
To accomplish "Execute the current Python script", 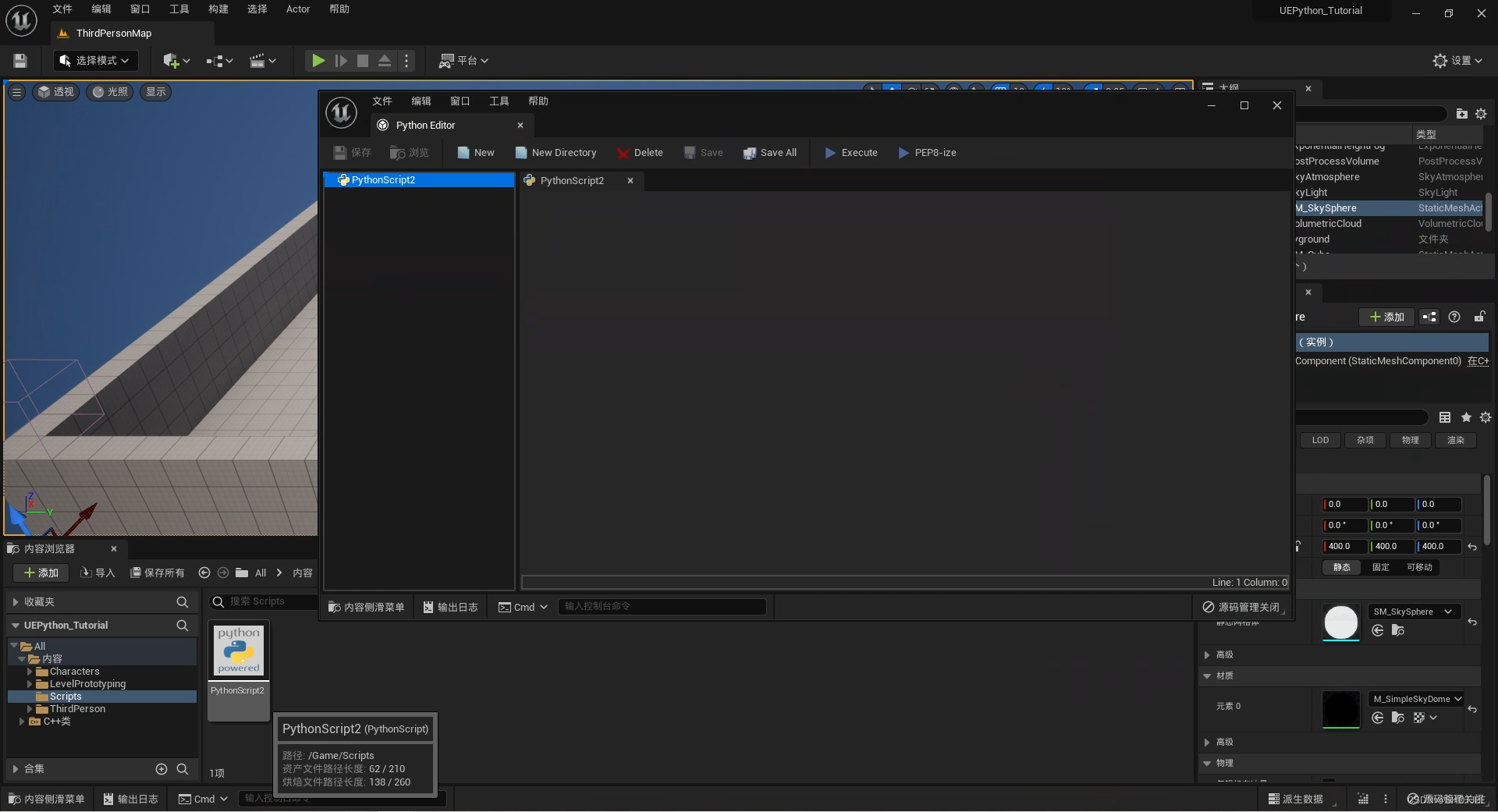I will click(851, 153).
